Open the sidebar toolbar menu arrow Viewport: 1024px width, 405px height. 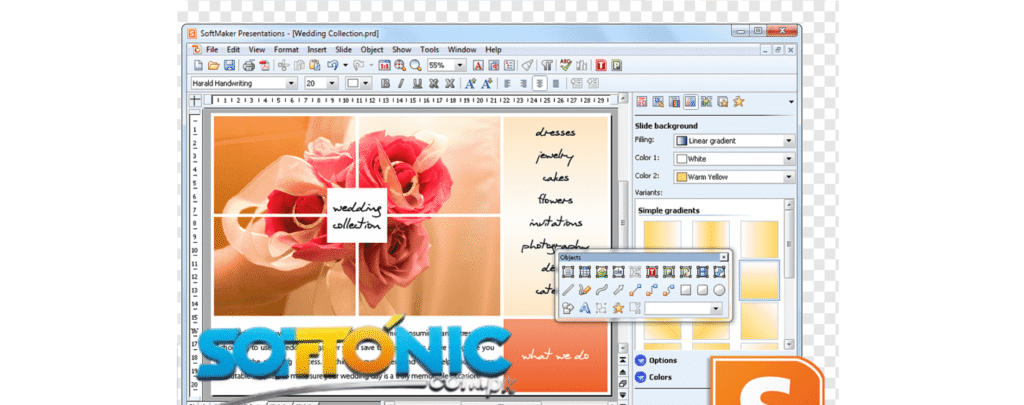(x=792, y=102)
